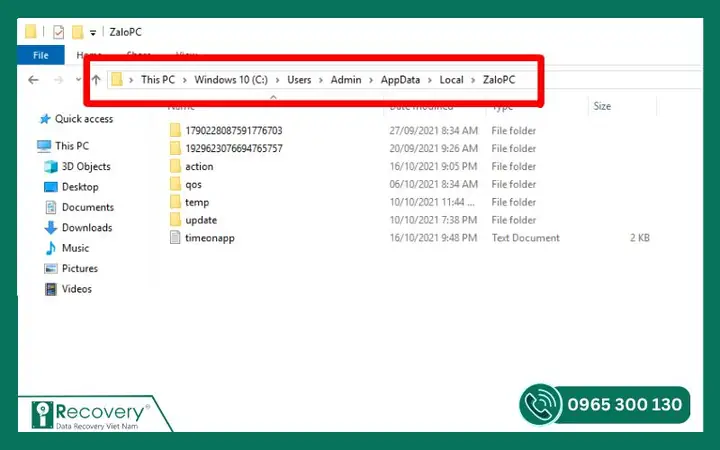Select folder 1790228087591776703
This screenshot has height=450, width=720.
pos(234,130)
